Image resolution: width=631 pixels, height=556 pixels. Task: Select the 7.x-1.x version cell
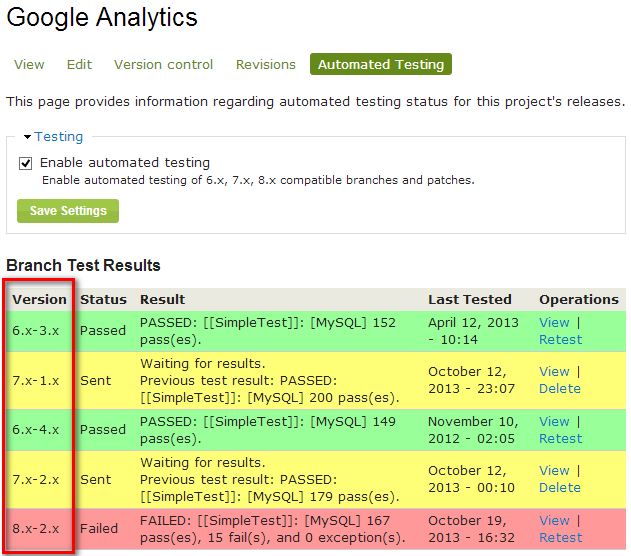pyautogui.click(x=35, y=381)
